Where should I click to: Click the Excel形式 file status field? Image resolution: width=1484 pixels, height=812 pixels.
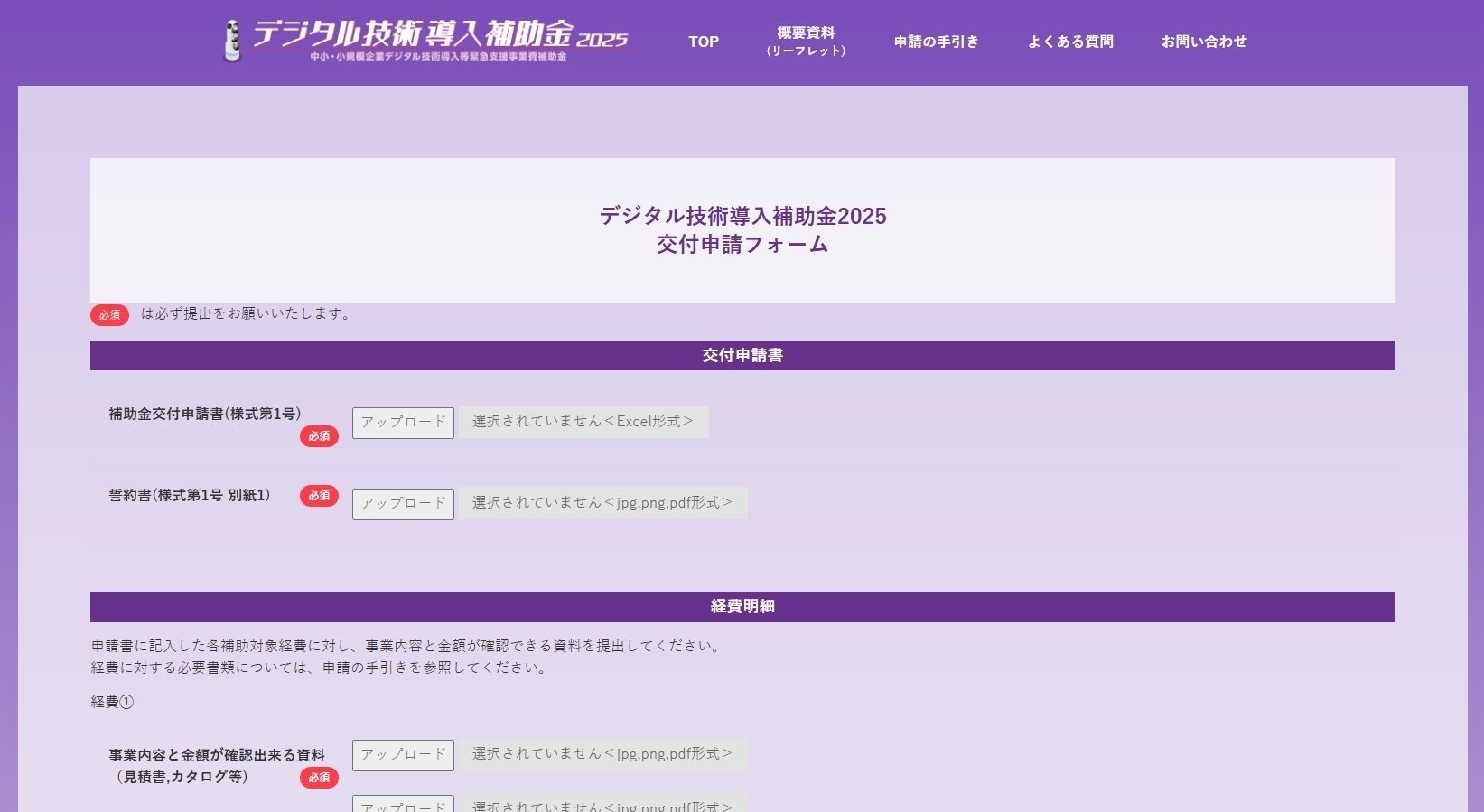583,422
